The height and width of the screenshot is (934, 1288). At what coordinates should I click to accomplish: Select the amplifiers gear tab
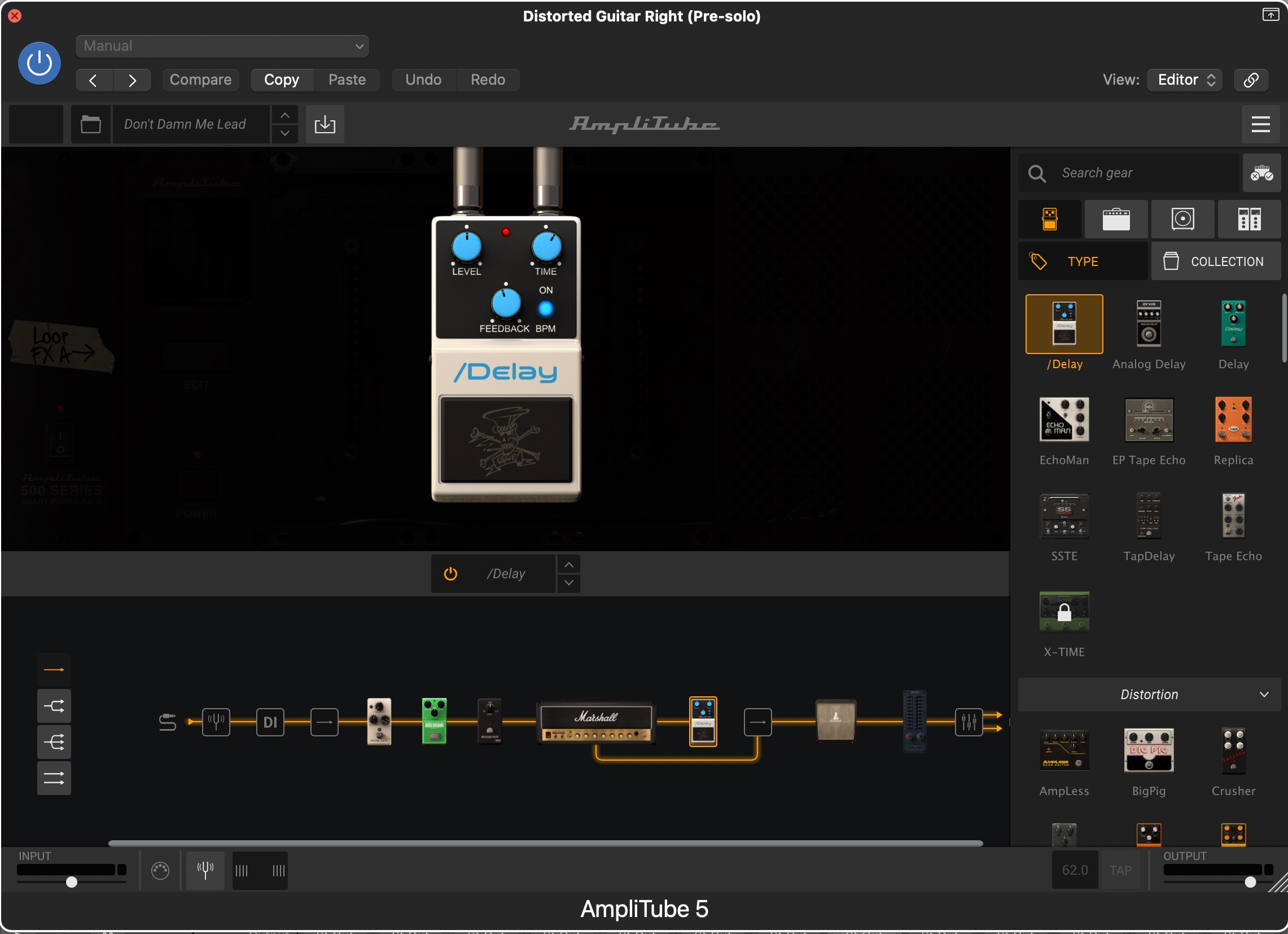coord(1116,219)
